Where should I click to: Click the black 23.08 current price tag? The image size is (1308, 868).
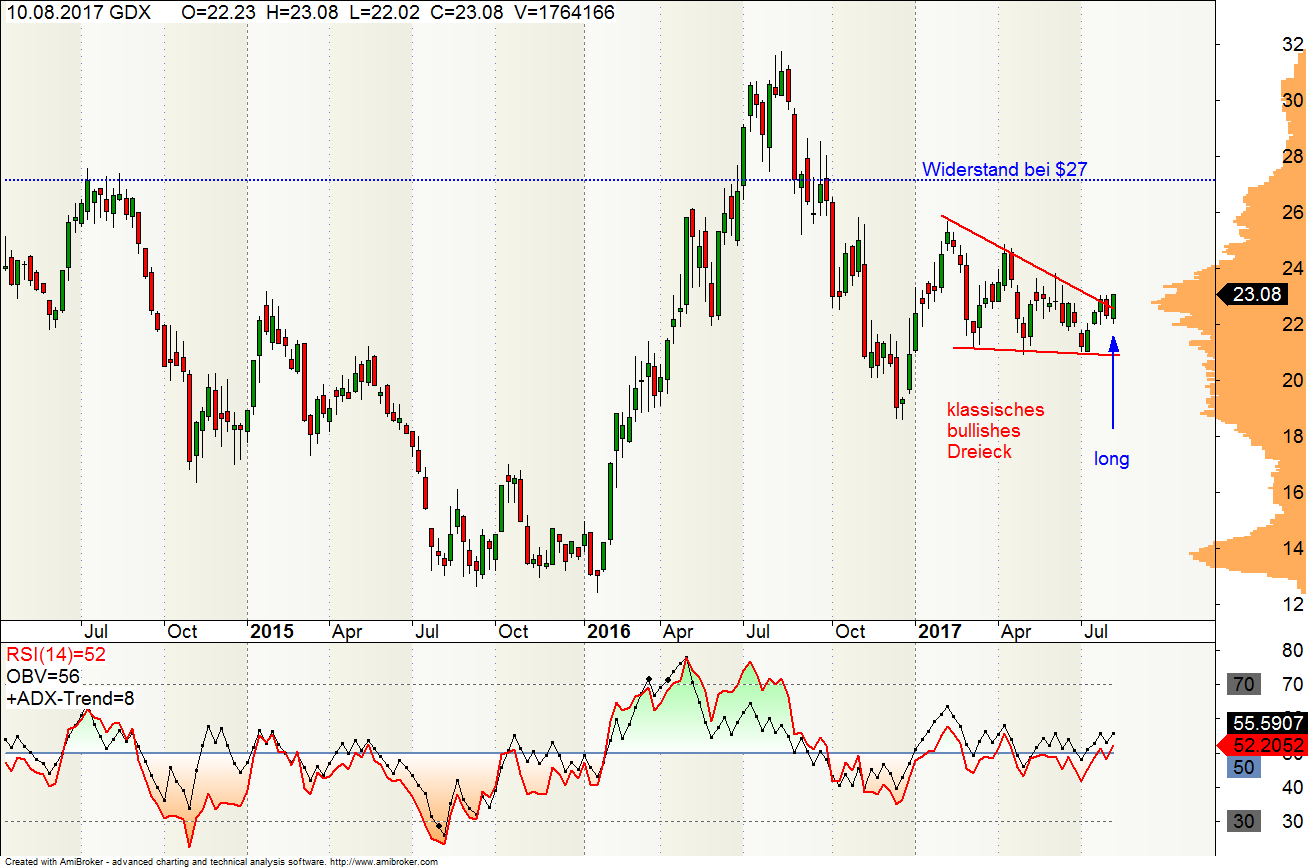pyautogui.click(x=1256, y=295)
